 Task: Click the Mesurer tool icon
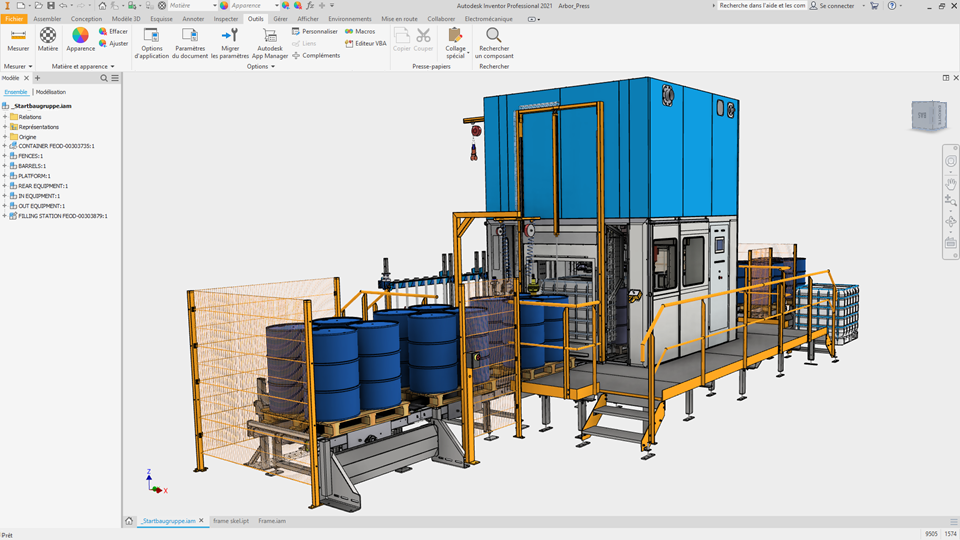pos(18,36)
